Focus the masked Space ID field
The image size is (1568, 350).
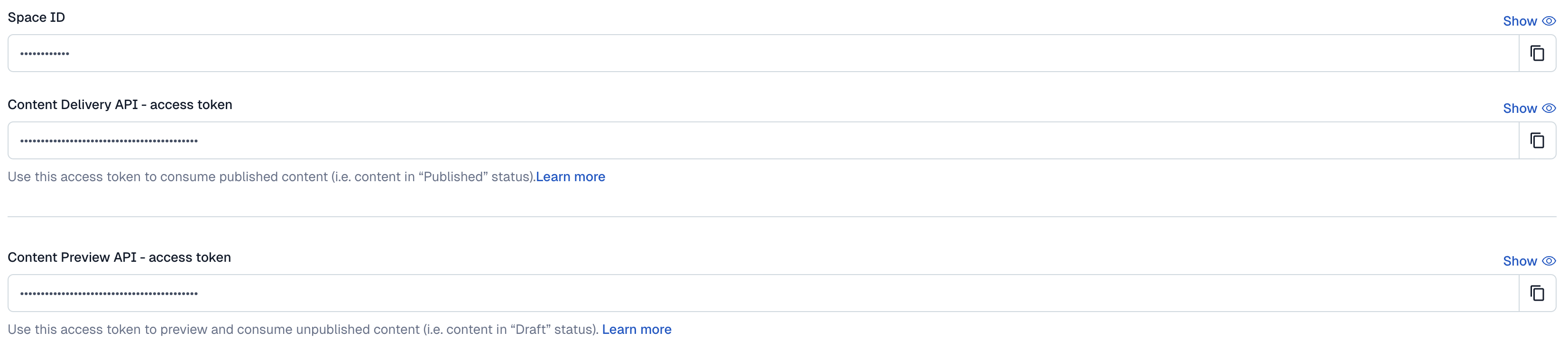[763, 54]
